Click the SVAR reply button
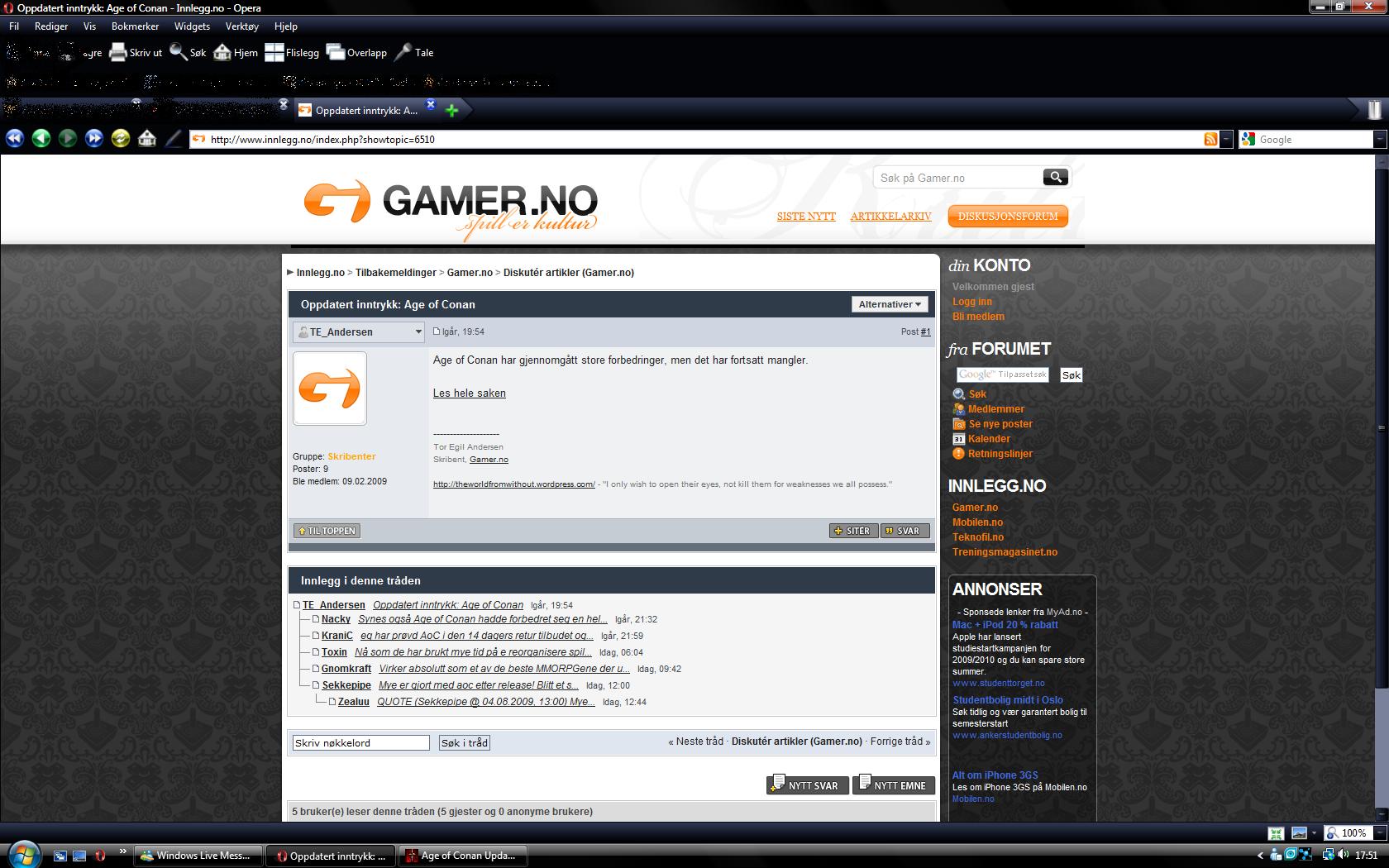The height and width of the screenshot is (868, 1389). click(x=905, y=531)
